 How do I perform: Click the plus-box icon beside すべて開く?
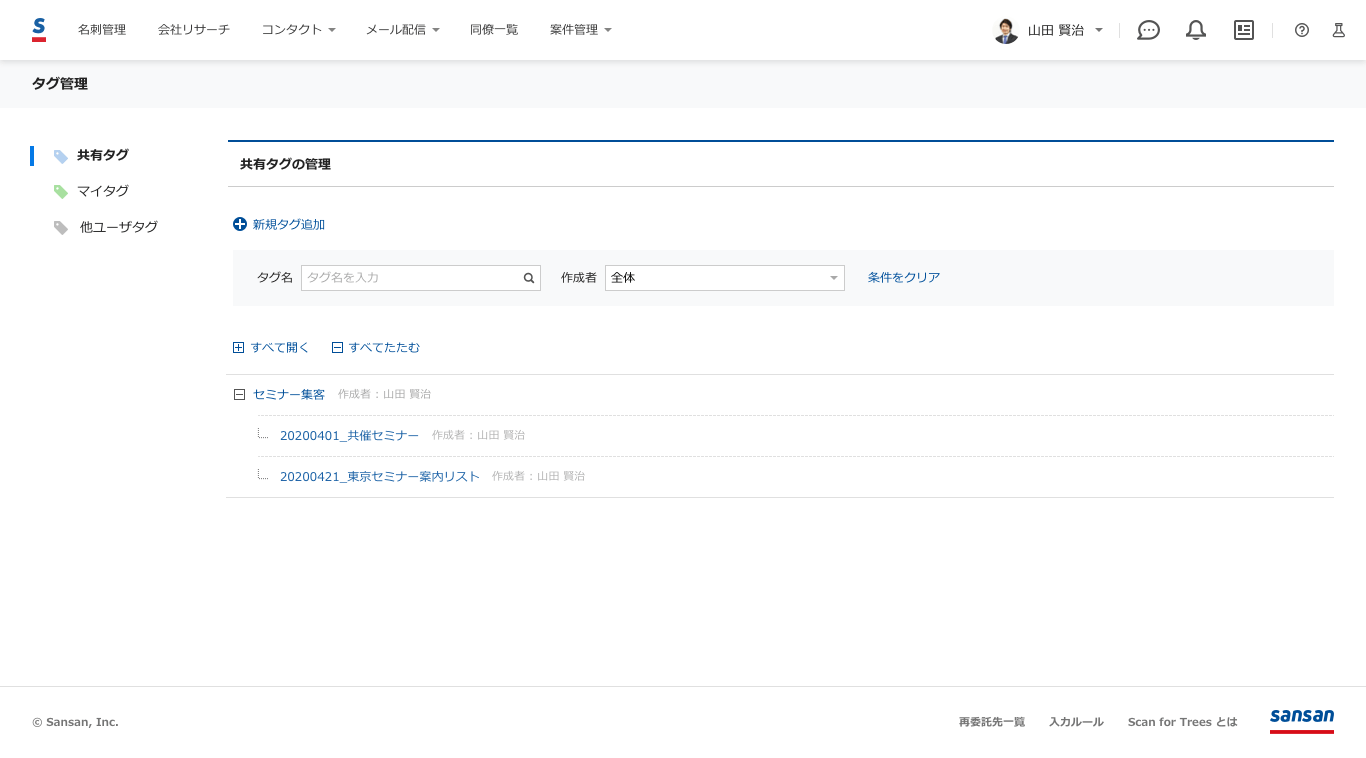point(238,348)
